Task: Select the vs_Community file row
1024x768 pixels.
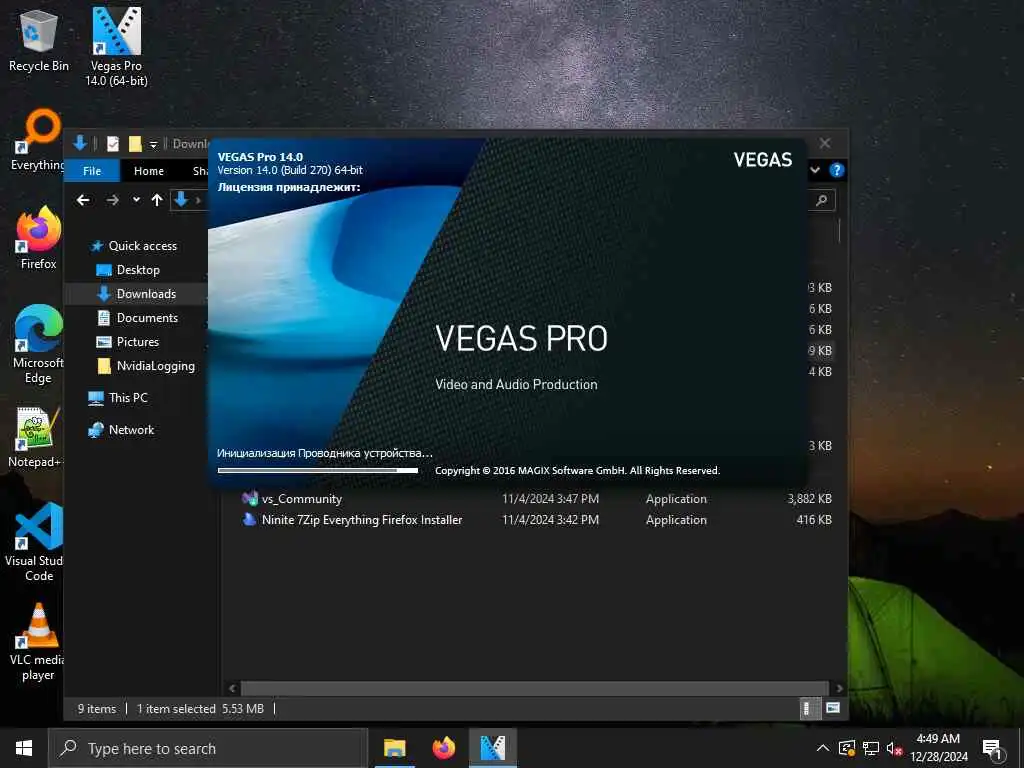Action: (536, 499)
